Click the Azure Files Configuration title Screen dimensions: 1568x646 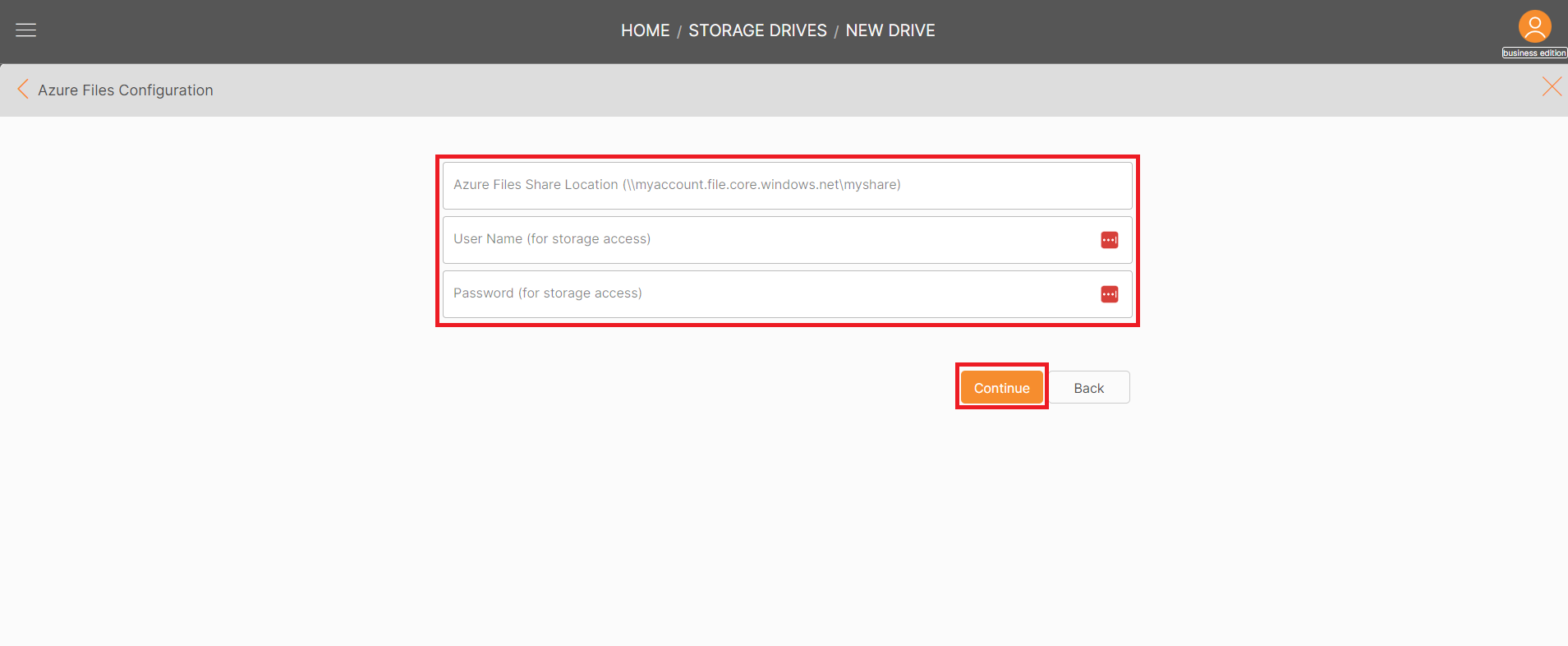coord(126,90)
